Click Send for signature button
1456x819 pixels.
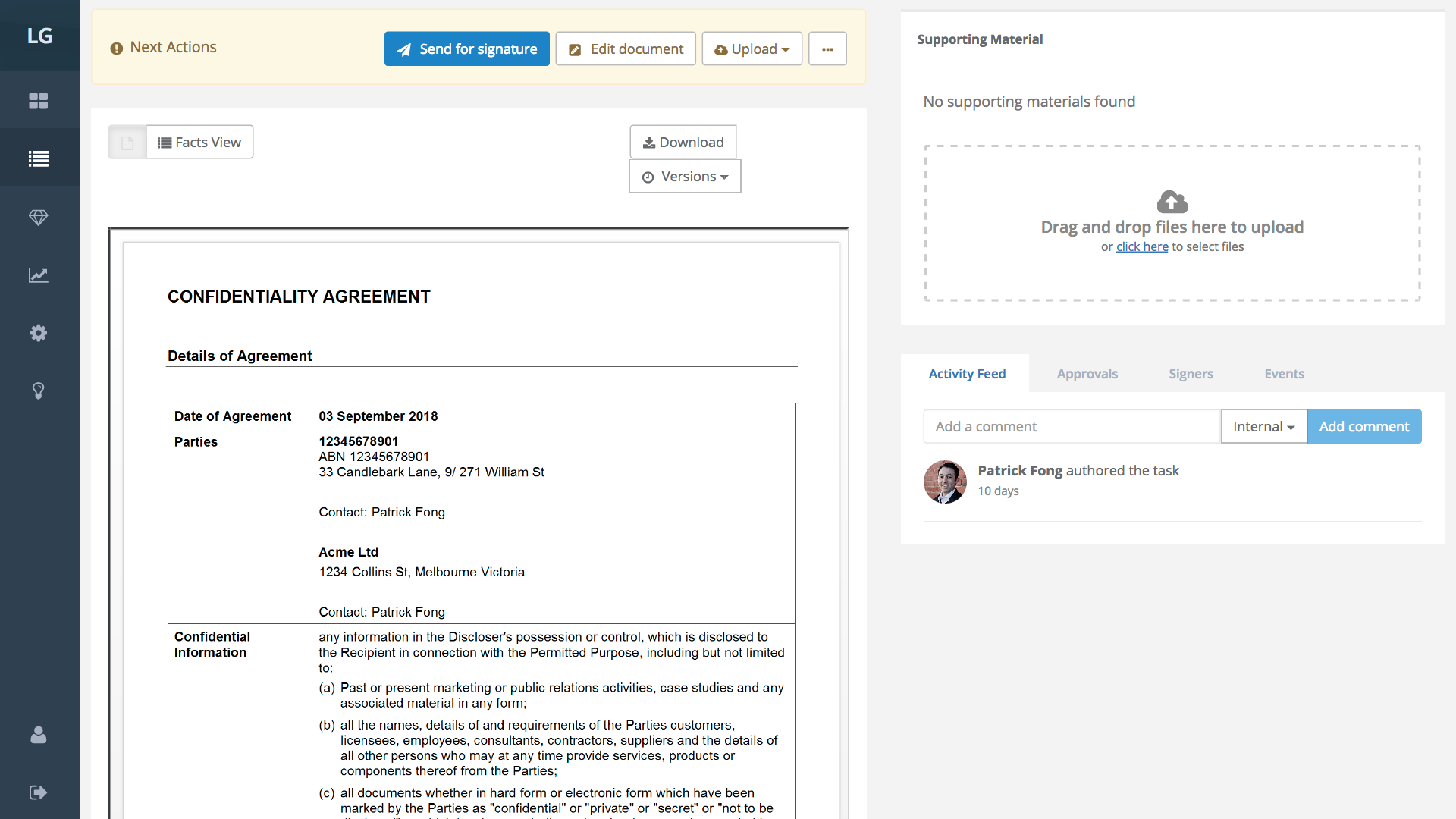pos(467,49)
